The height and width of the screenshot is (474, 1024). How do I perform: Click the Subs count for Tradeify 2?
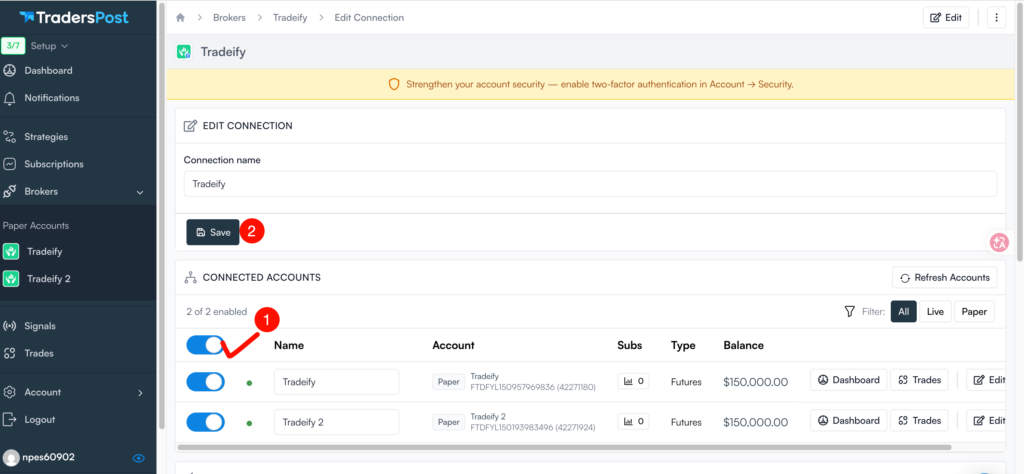(632, 421)
